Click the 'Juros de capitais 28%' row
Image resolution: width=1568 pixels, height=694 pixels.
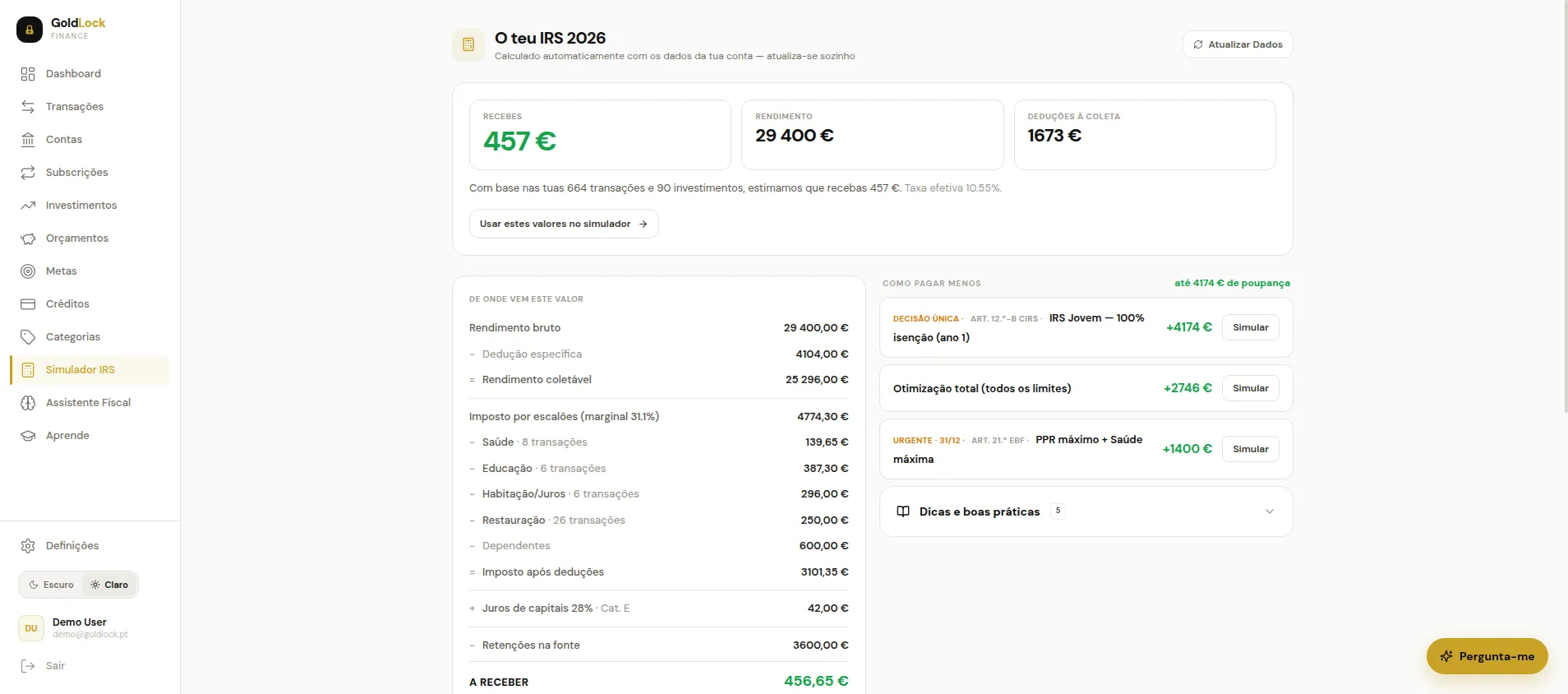coord(658,608)
